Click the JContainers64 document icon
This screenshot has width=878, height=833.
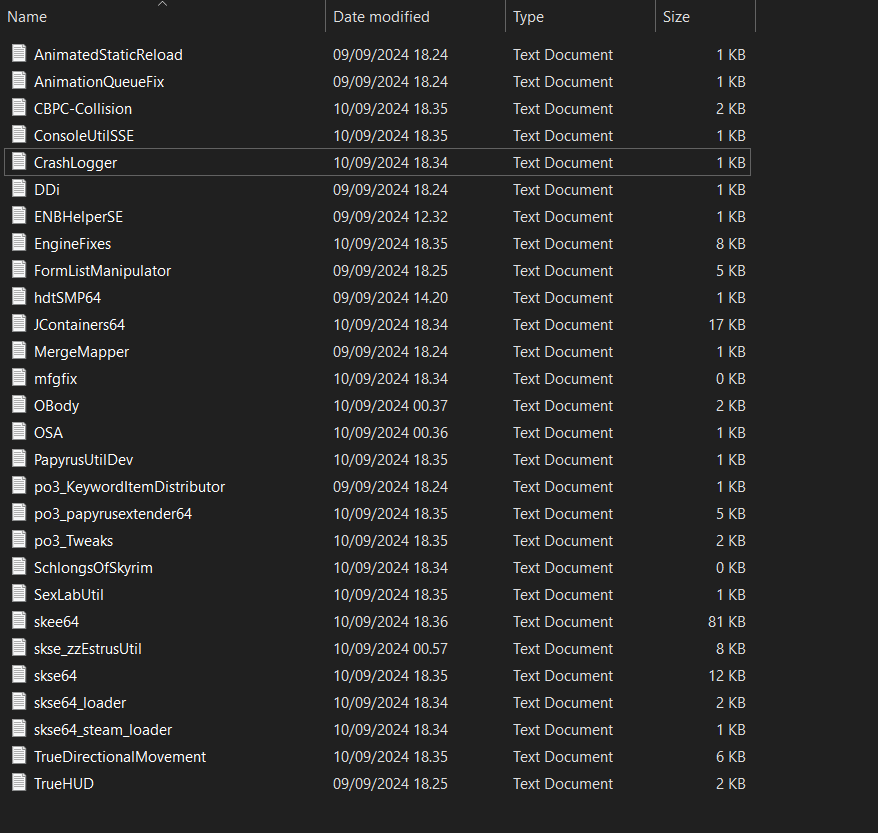(x=19, y=324)
